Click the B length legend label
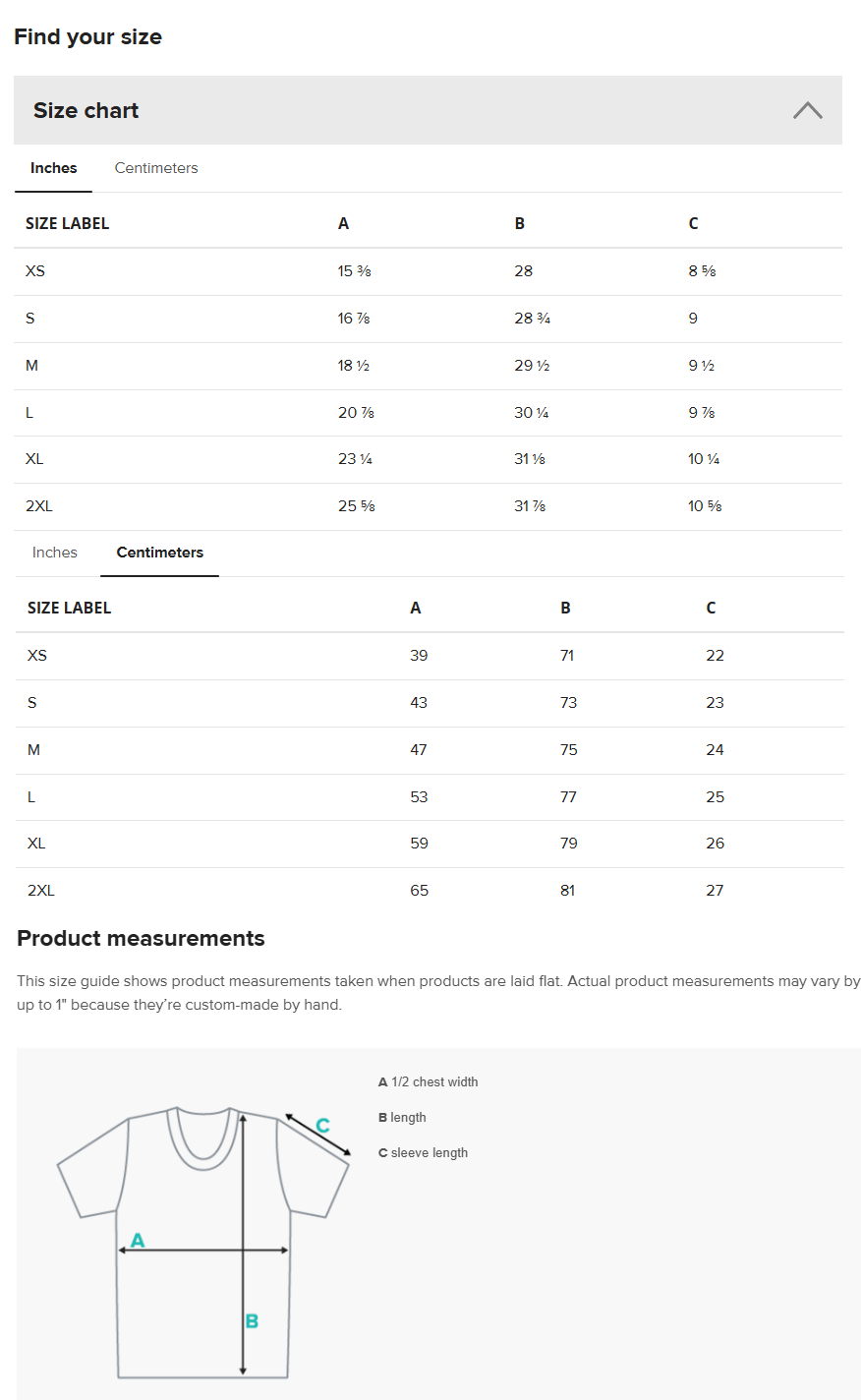The width and height of the screenshot is (861, 1400). click(x=403, y=1118)
